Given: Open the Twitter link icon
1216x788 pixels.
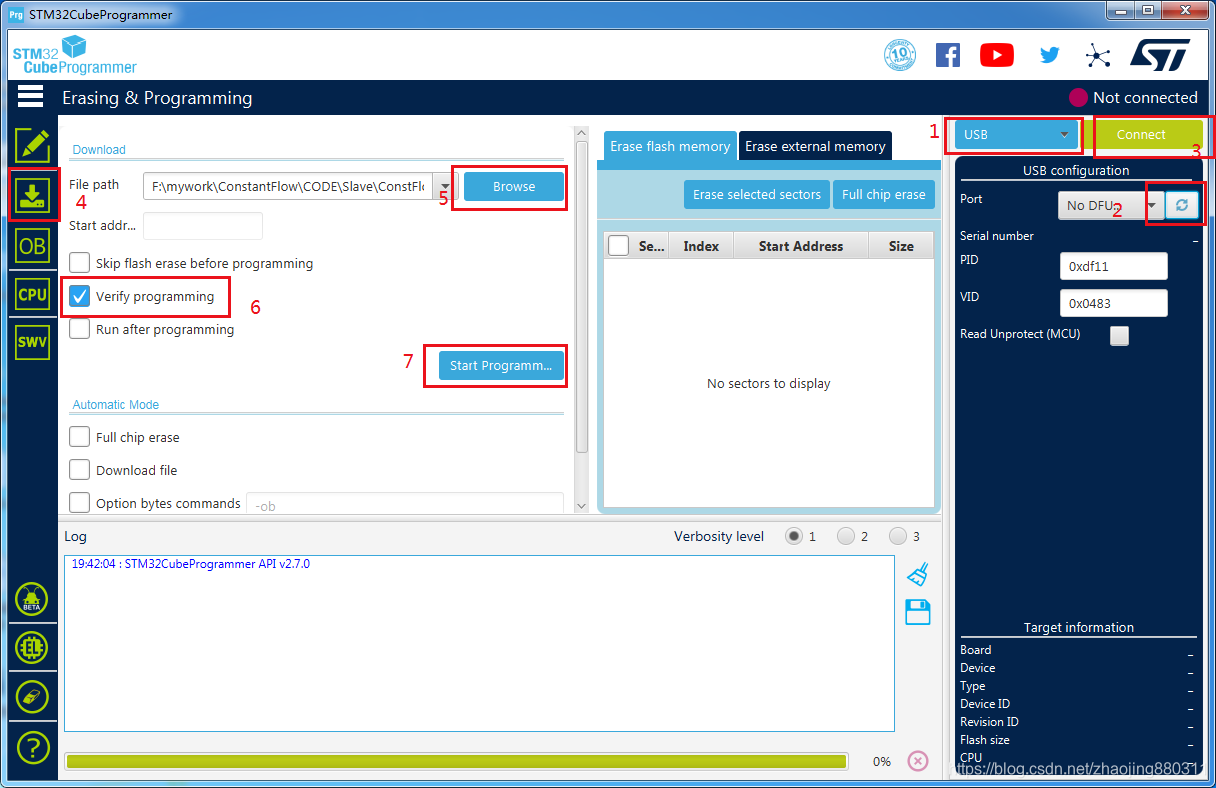Looking at the screenshot, I should [1049, 55].
